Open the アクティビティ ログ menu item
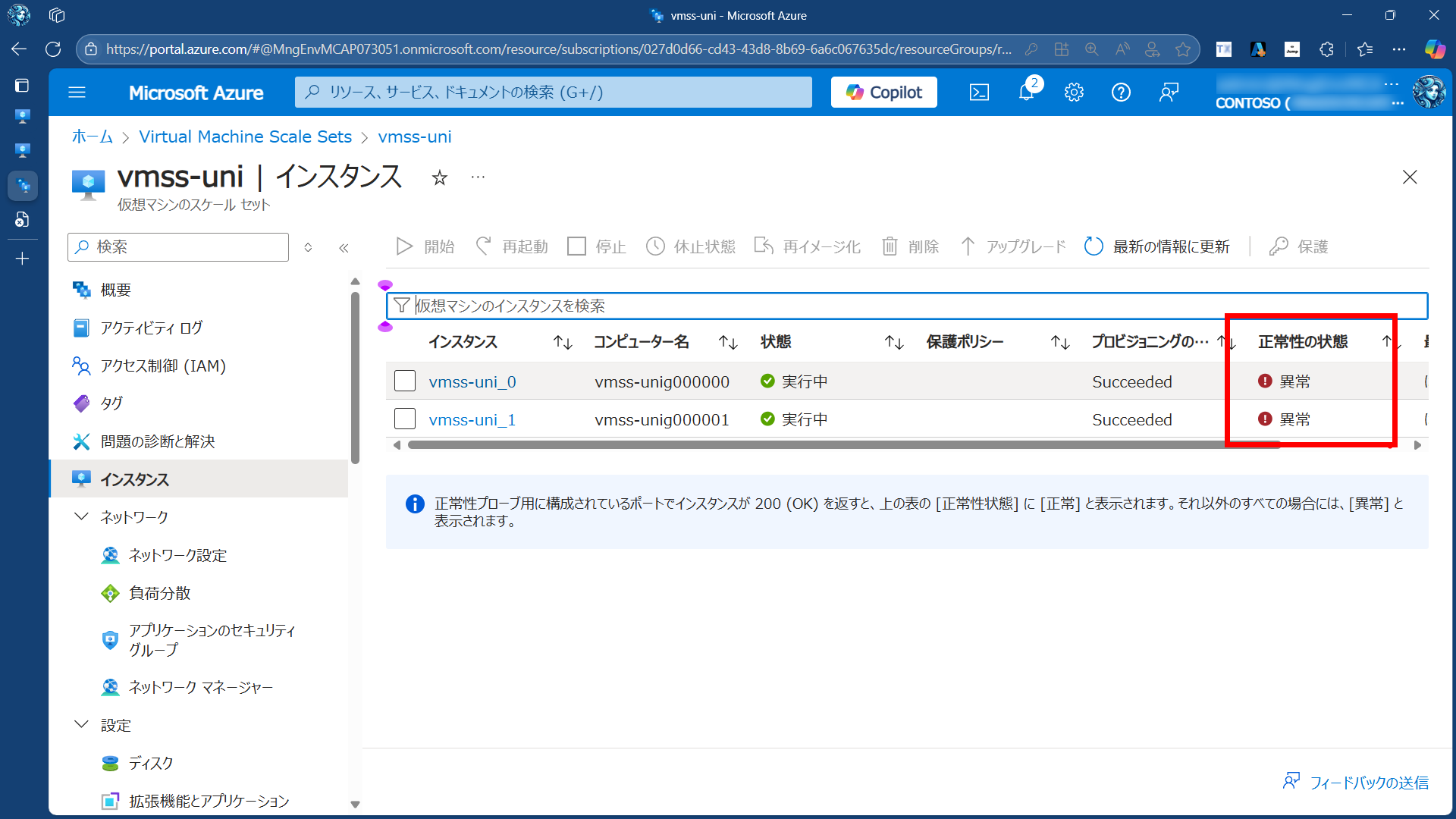 click(152, 328)
